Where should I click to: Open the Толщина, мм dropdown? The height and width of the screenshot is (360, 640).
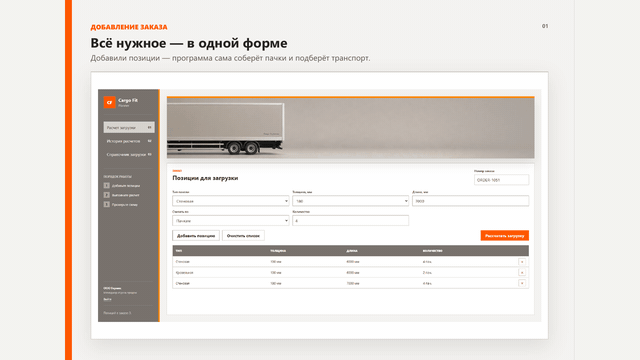point(350,201)
